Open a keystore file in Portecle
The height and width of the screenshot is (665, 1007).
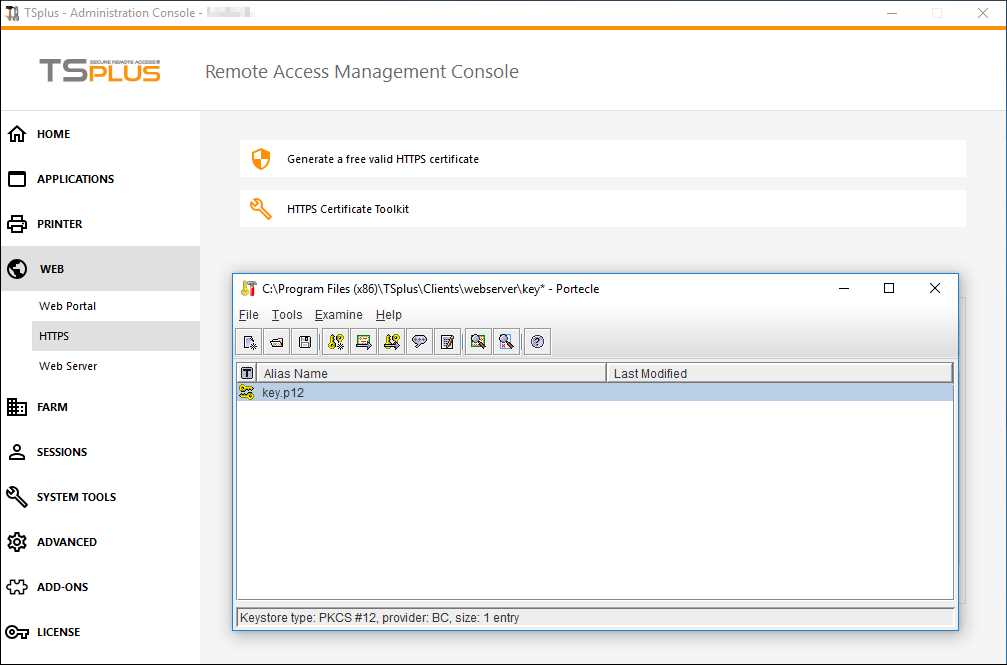tap(278, 341)
